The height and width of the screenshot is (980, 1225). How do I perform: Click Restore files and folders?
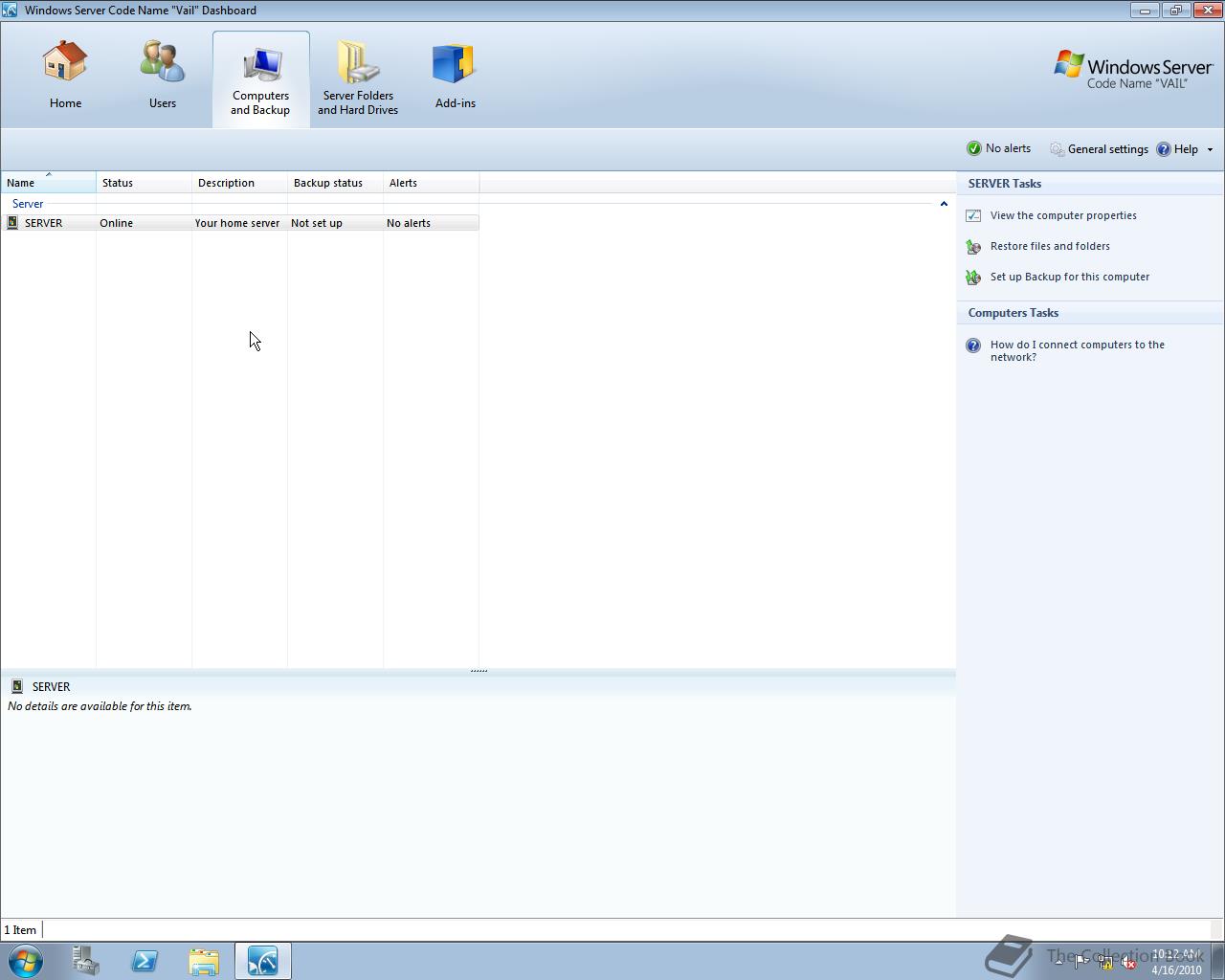1050,246
